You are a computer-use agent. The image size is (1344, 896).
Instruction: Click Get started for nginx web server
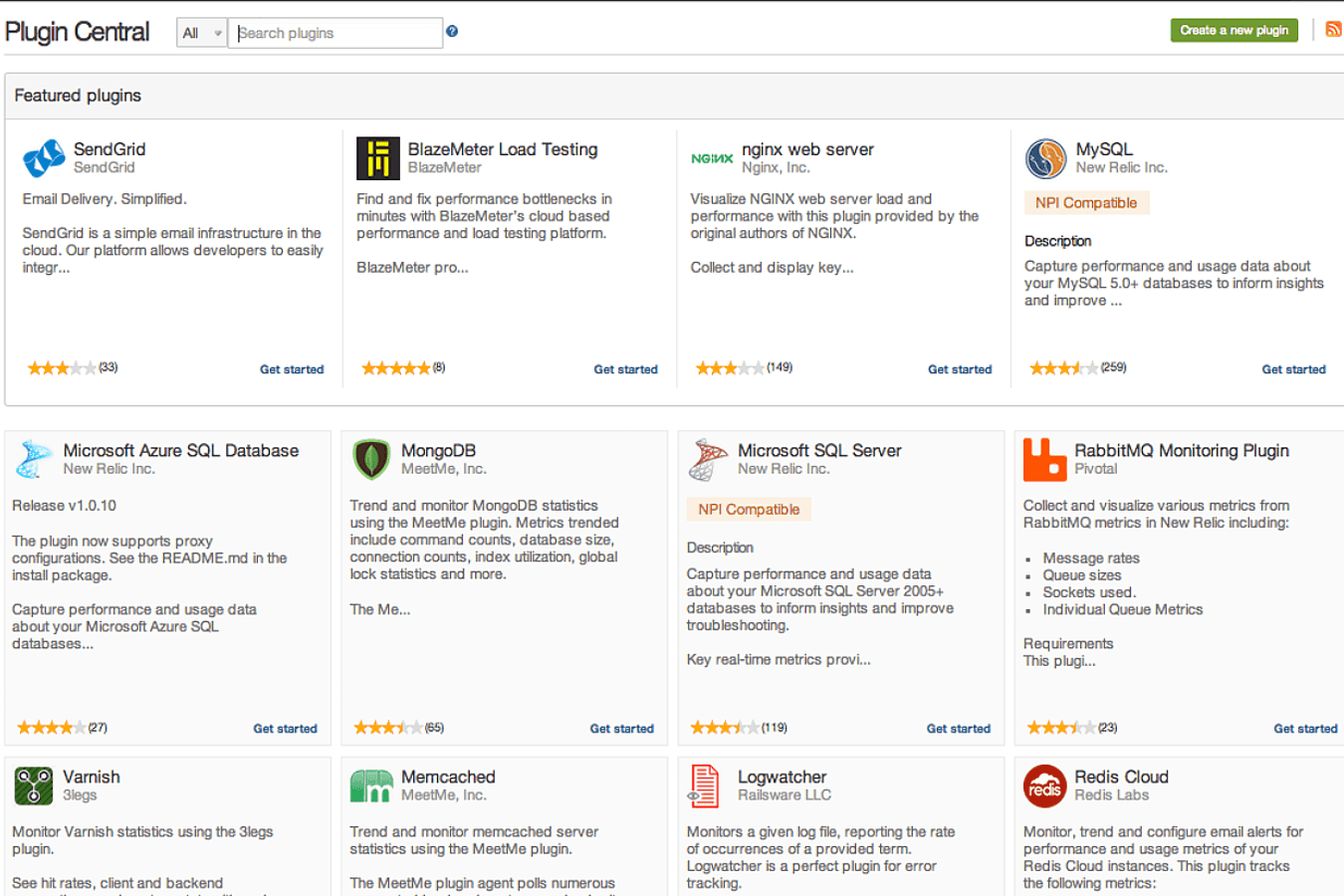click(x=959, y=369)
